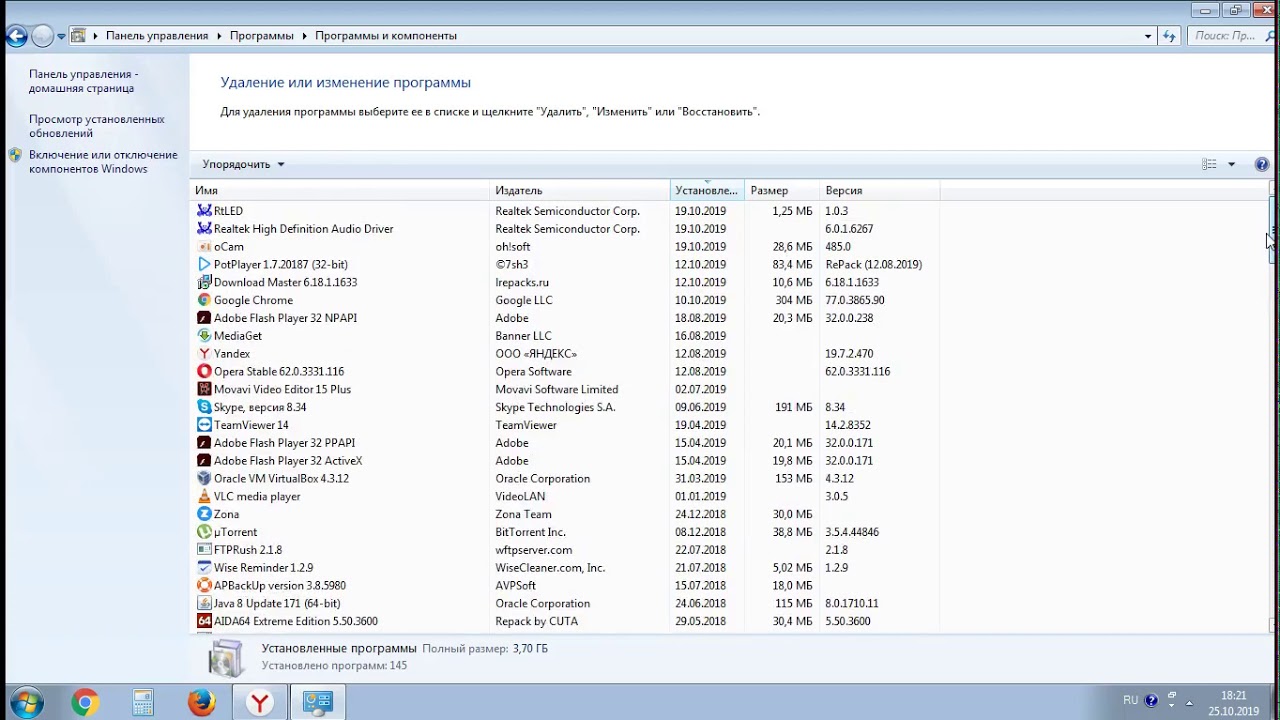Click the vertical scrollbar thumb

[1272, 231]
